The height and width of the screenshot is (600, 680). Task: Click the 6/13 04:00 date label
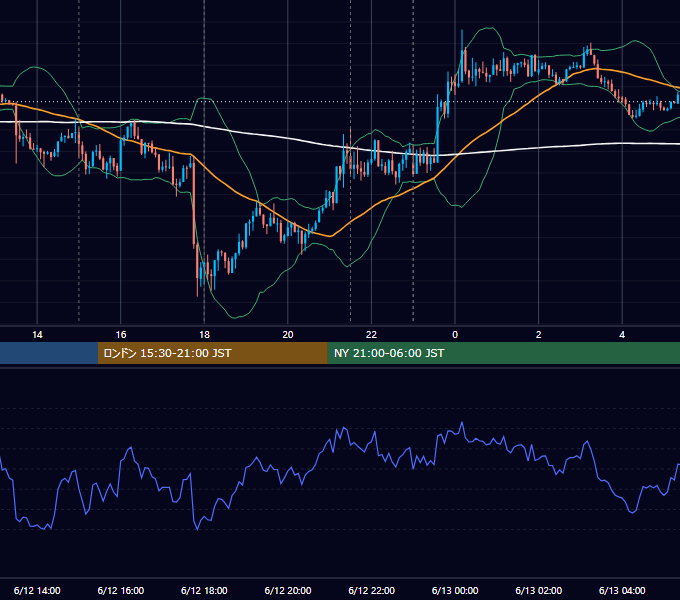click(622, 590)
